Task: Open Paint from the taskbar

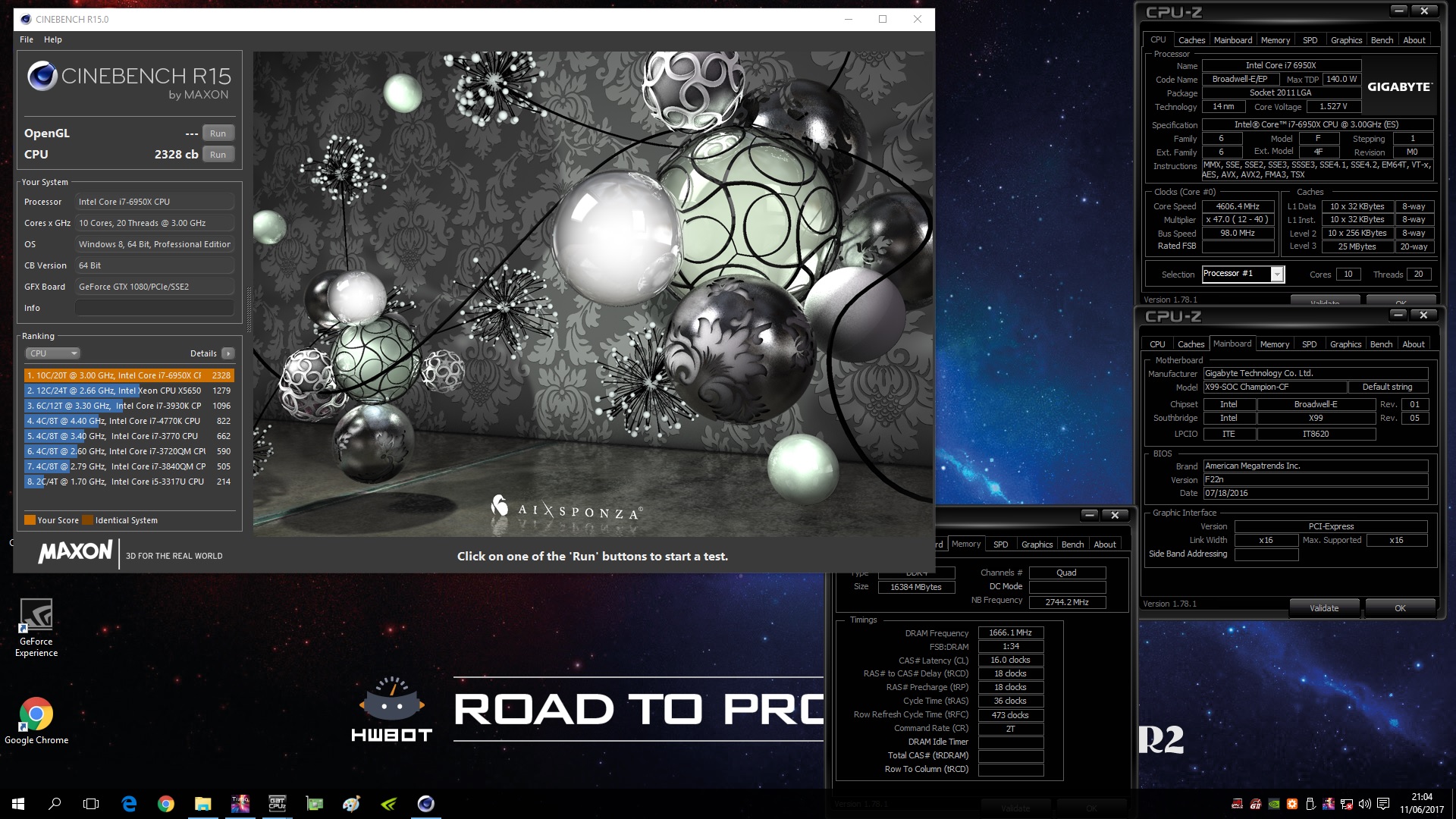Action: [351, 804]
